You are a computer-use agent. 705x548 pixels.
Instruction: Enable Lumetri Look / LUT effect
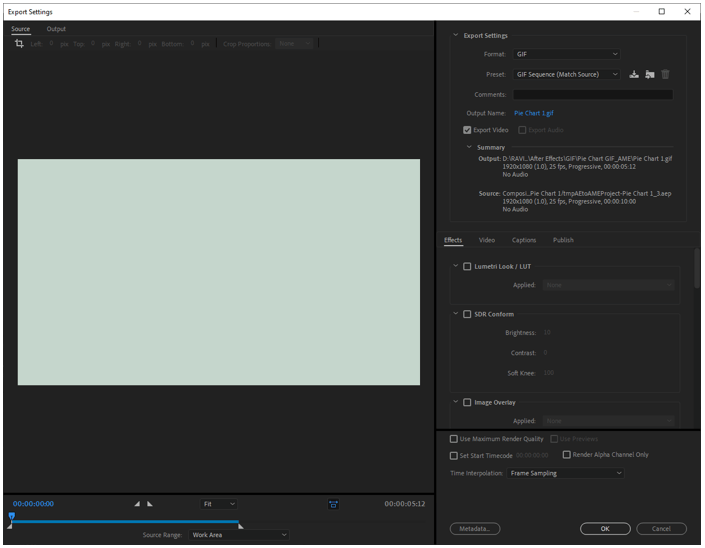467,267
